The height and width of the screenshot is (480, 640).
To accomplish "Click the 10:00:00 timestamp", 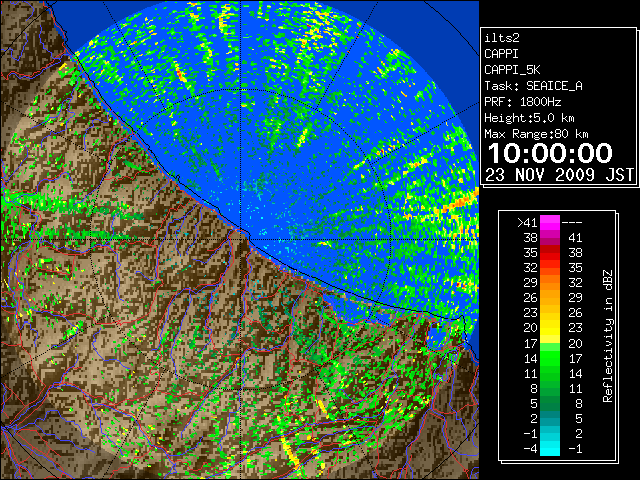I will tap(550, 153).
